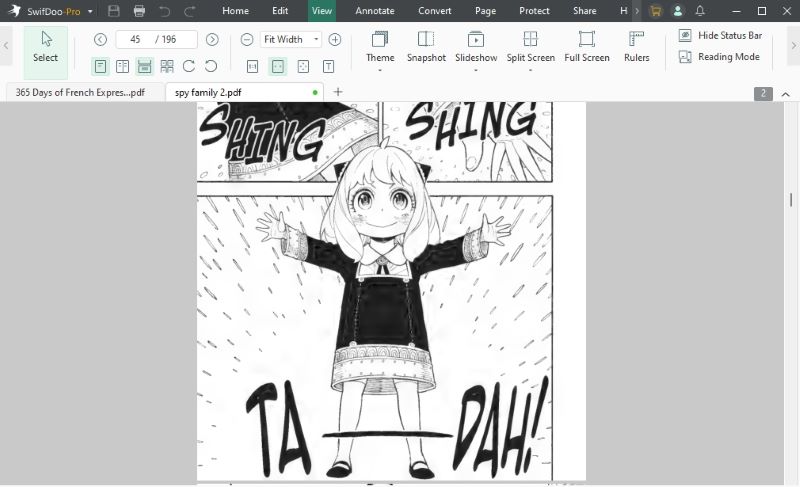This screenshot has width=800, height=487.
Task: Select the fit page button
Action: tap(303, 66)
